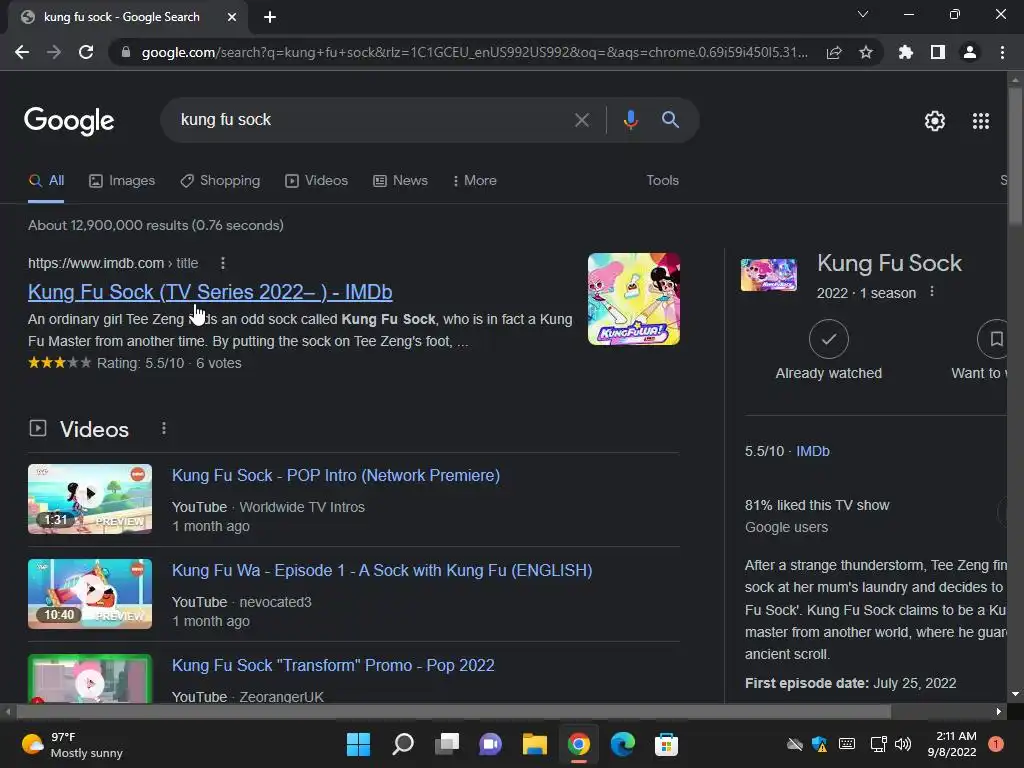Select the All results tab
The image size is (1024, 768).
[46, 181]
